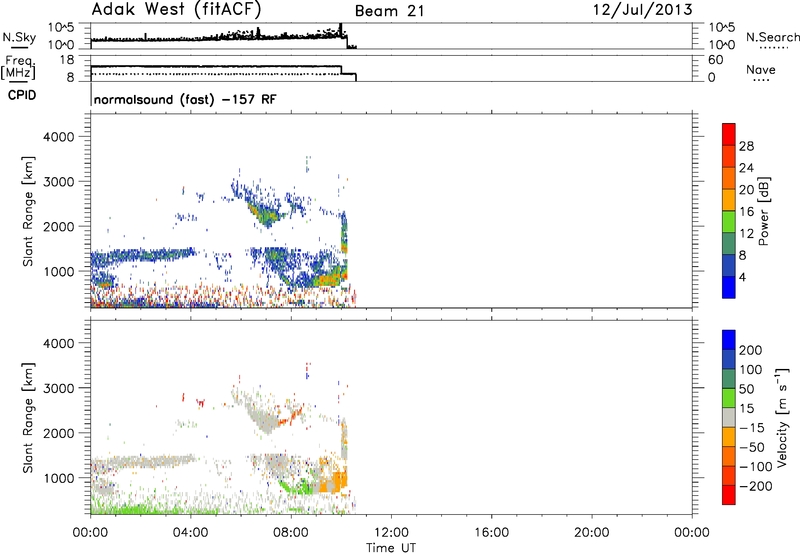Click the dotted line sample under N.Search
Image resolution: width=800 pixels, height=554 pixels.
774,48
